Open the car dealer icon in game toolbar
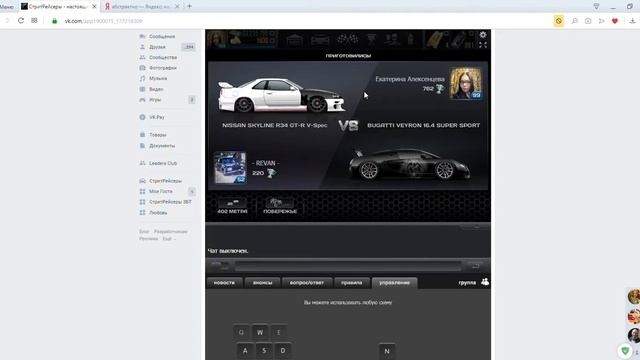 320,40
